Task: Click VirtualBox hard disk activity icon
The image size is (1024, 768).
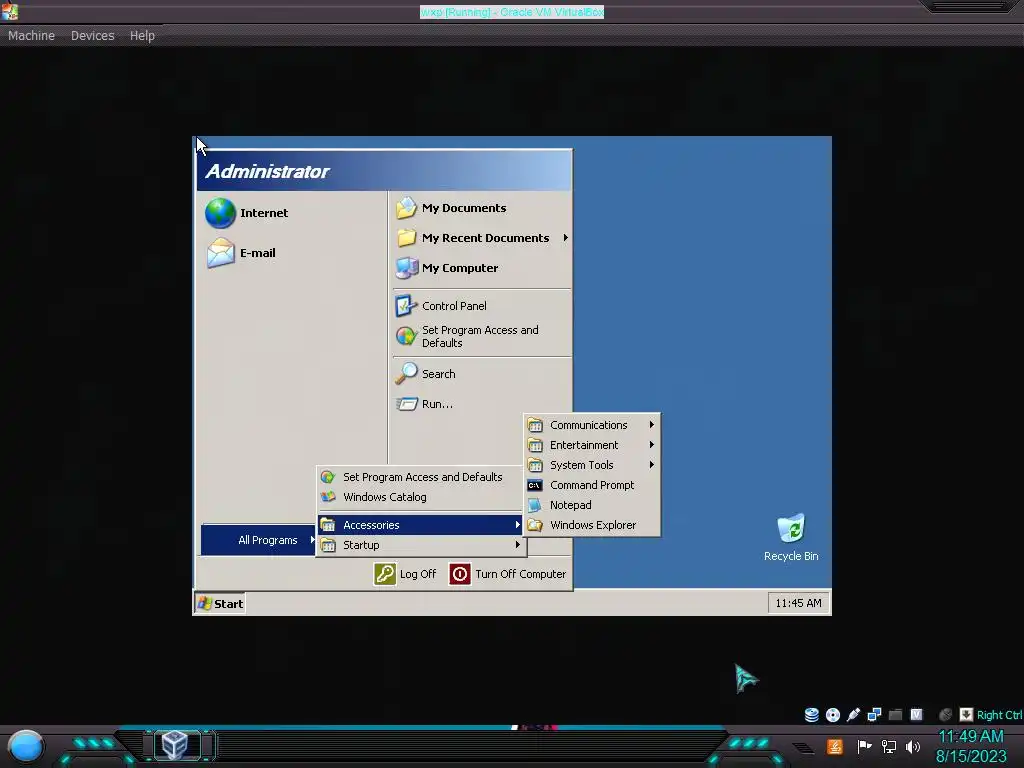Action: (x=811, y=714)
